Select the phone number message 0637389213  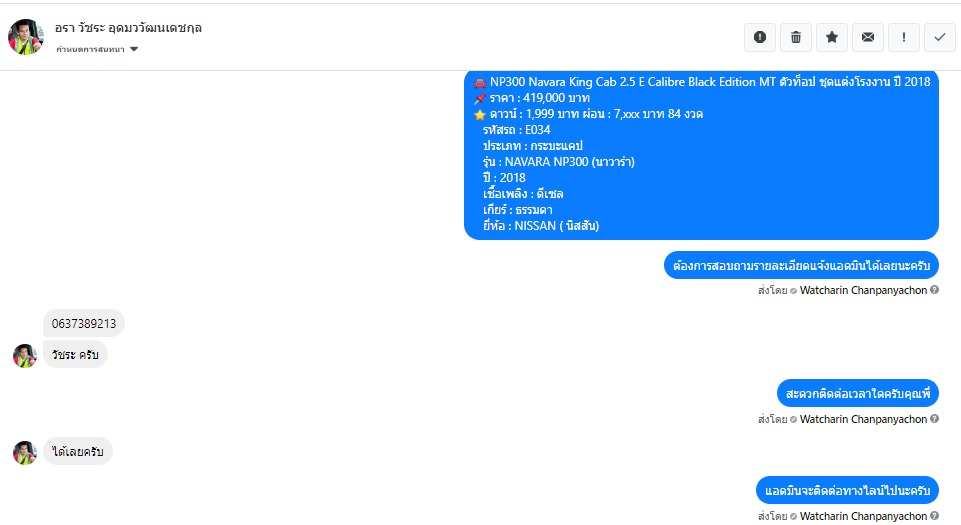pyautogui.click(x=84, y=323)
